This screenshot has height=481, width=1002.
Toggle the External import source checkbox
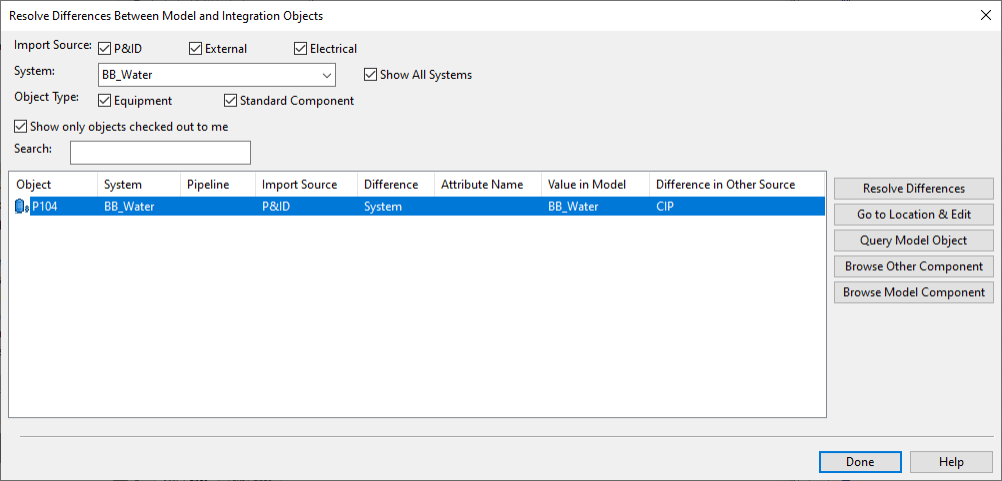(x=195, y=49)
